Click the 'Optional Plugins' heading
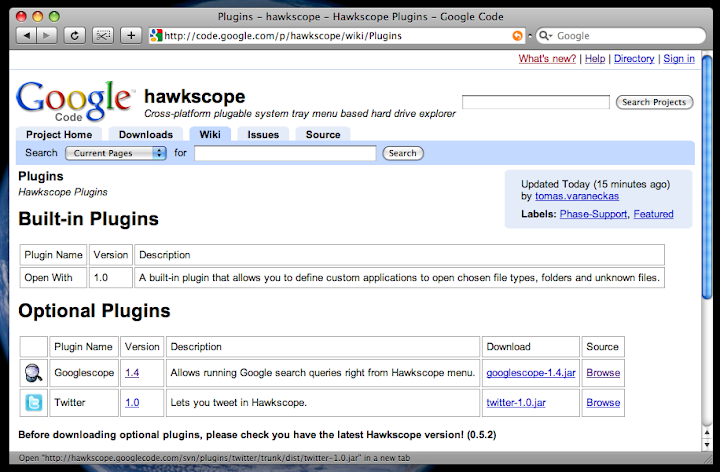The width and height of the screenshot is (720, 472). 94,311
